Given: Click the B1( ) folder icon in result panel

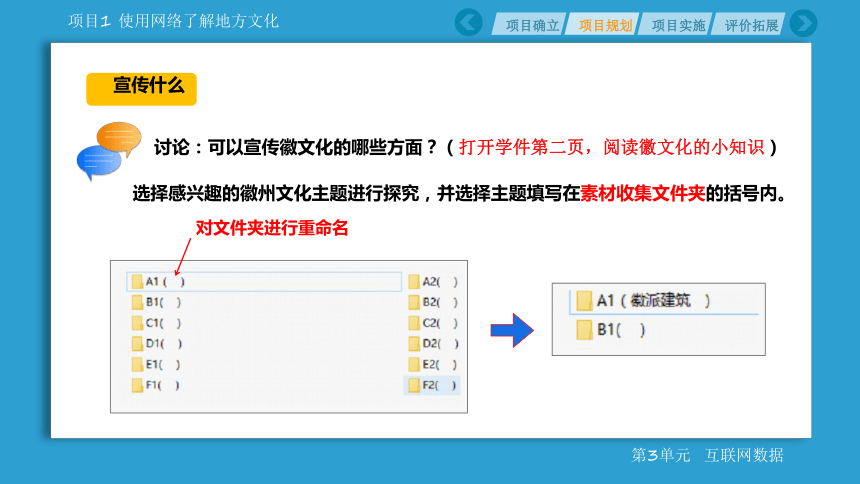Looking at the screenshot, I should point(584,330).
